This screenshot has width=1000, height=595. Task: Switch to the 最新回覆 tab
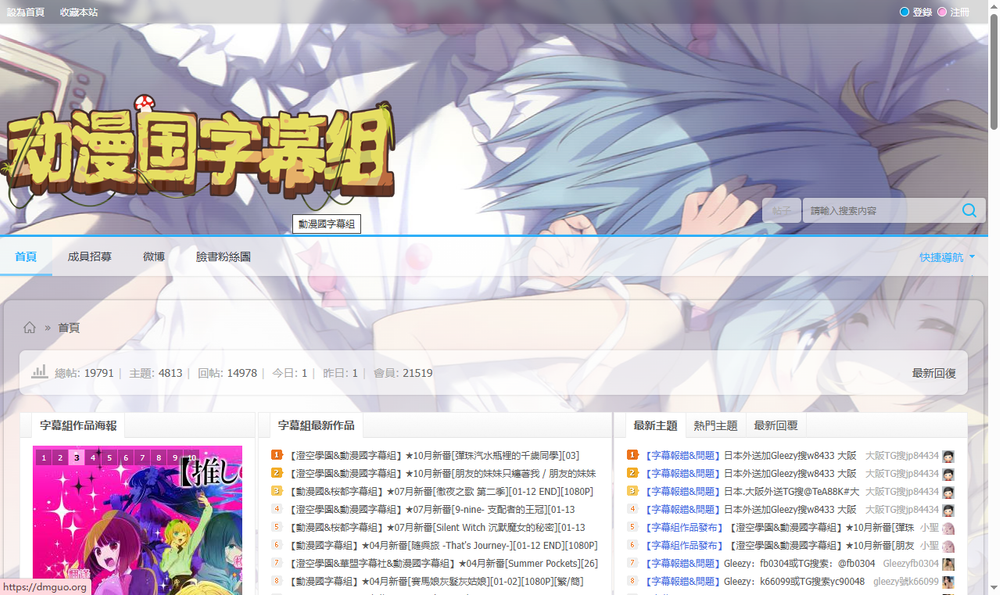coord(776,425)
